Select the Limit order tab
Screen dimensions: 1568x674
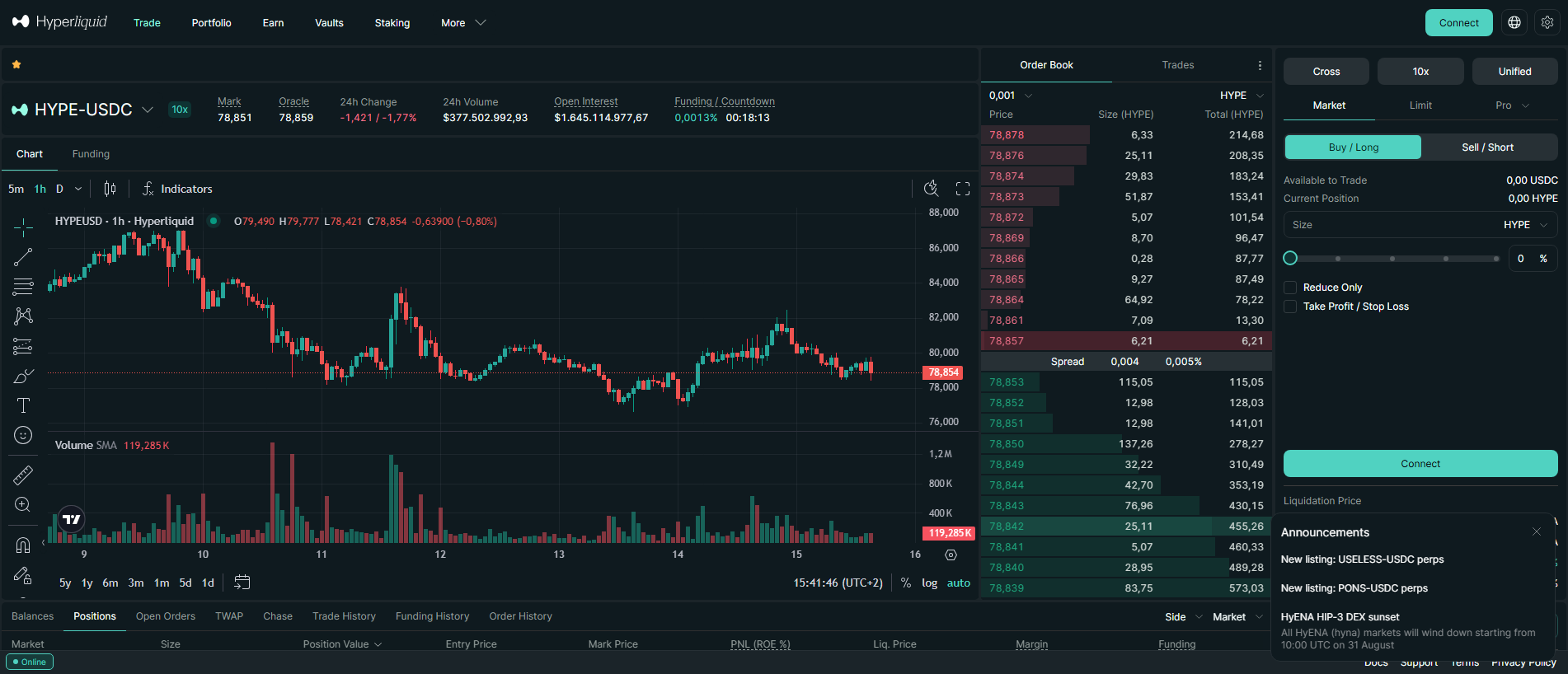pos(1420,105)
